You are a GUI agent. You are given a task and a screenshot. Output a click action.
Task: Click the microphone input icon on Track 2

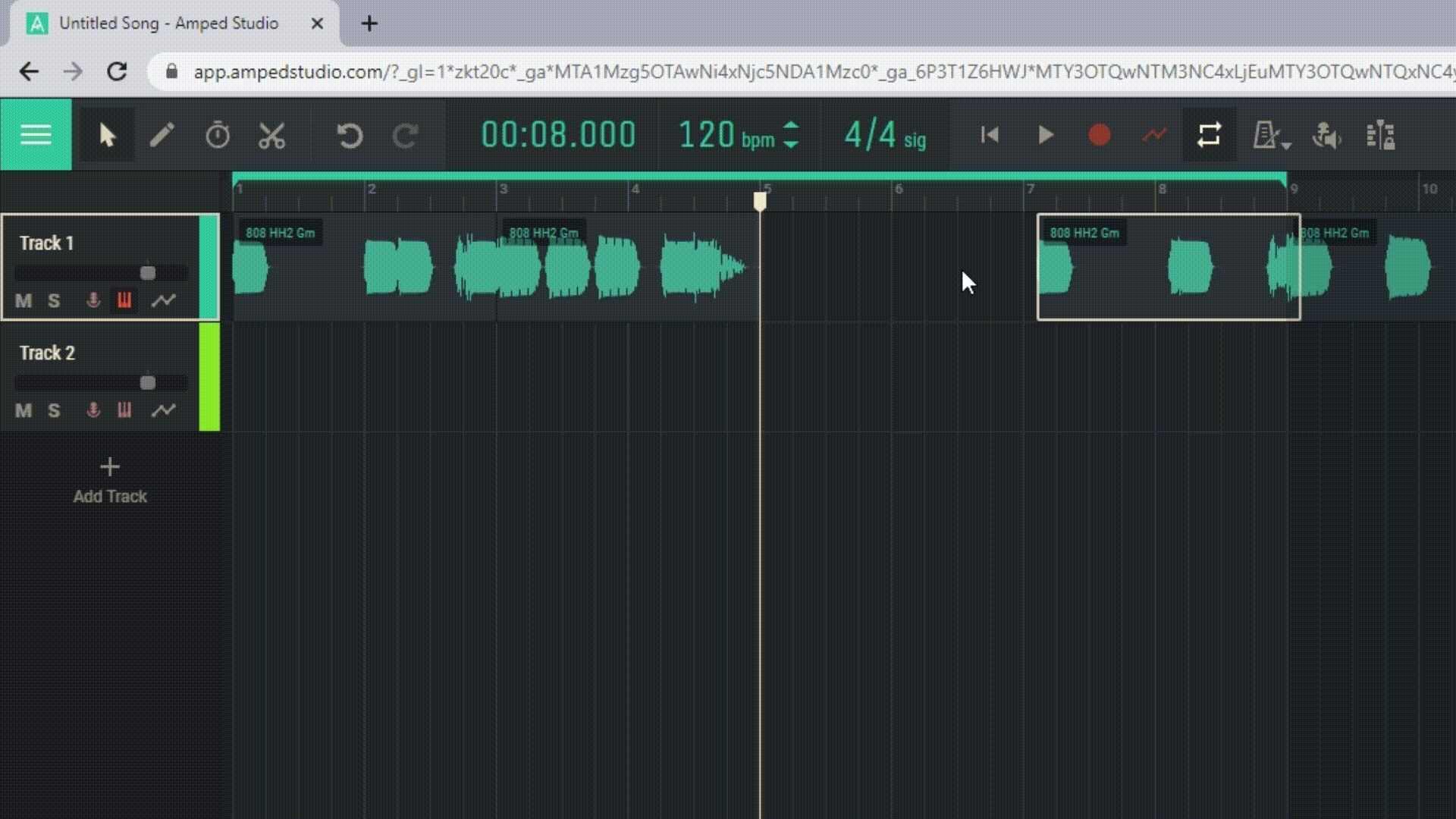93,410
